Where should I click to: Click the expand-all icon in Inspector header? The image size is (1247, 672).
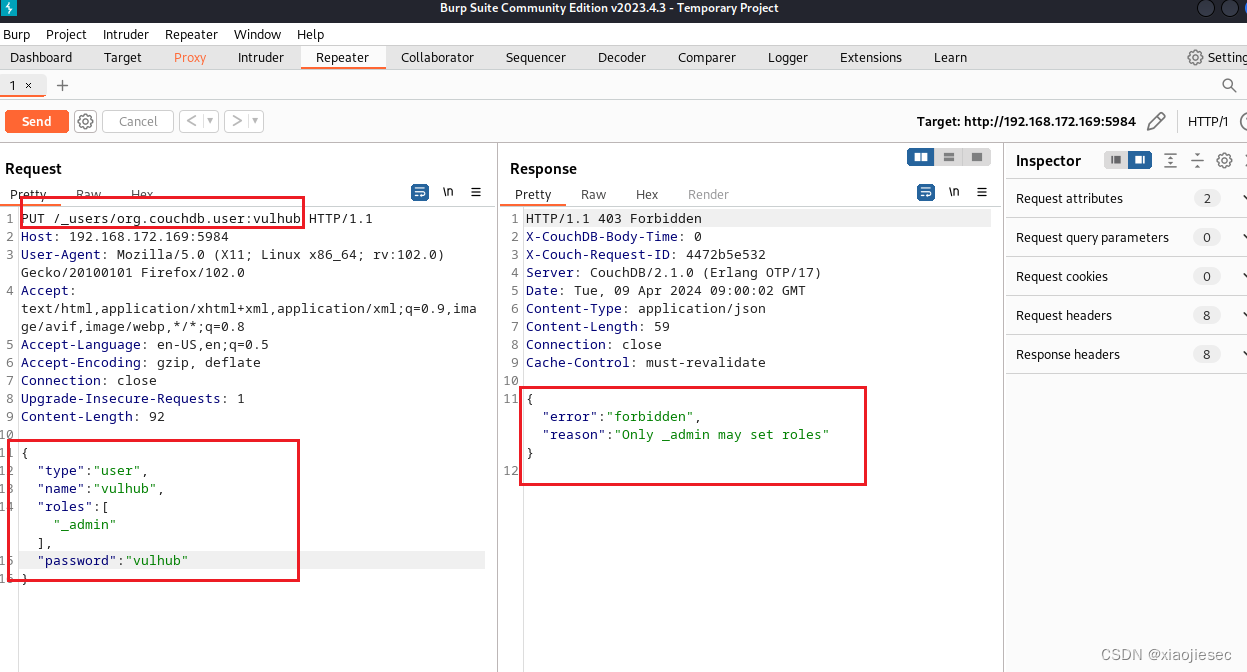point(1170,160)
